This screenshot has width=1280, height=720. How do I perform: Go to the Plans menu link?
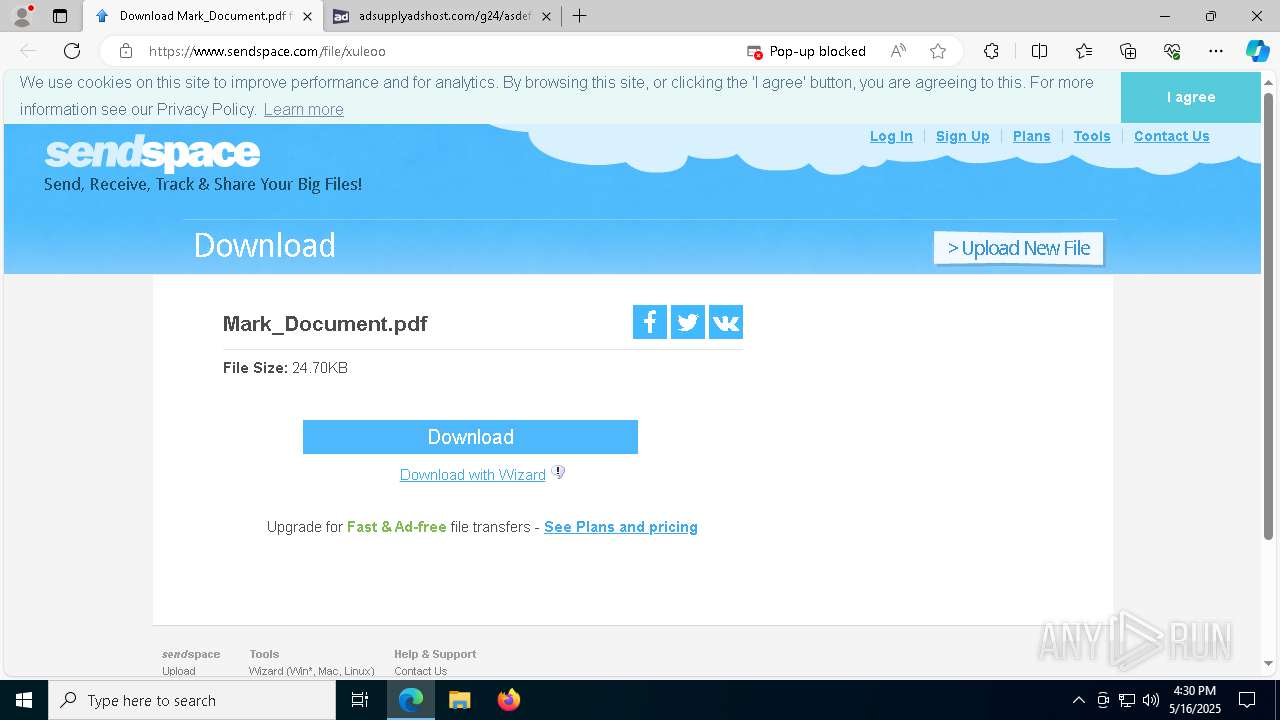[1031, 136]
